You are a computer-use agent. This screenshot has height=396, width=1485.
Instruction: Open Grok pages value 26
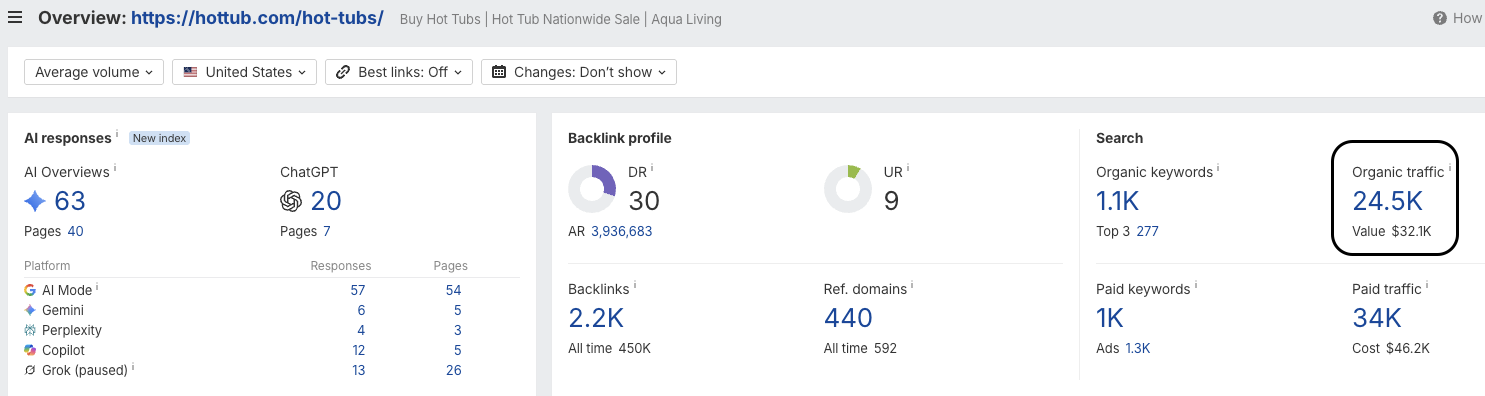[x=453, y=370]
